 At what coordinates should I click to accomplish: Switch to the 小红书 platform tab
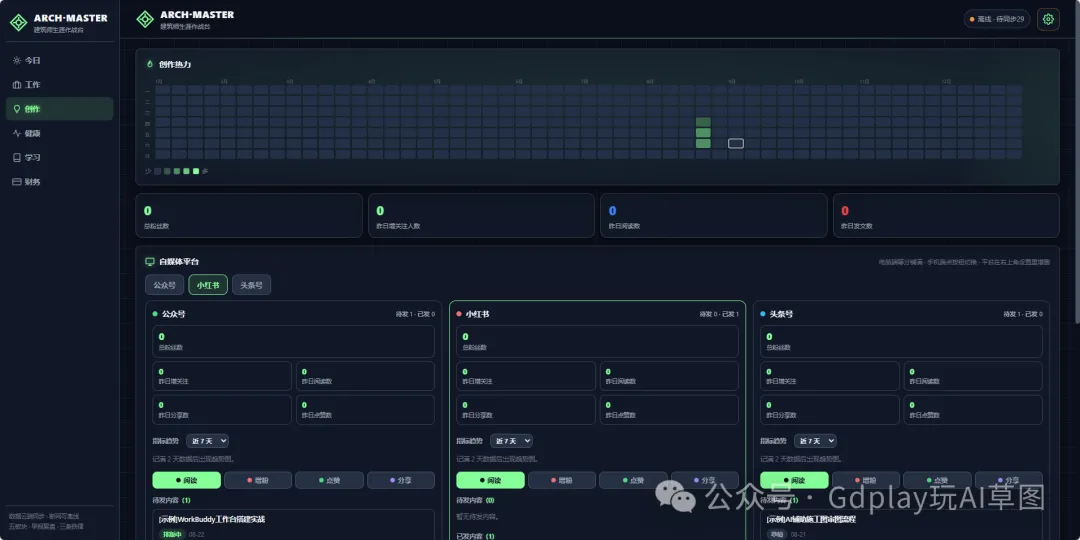(208, 284)
